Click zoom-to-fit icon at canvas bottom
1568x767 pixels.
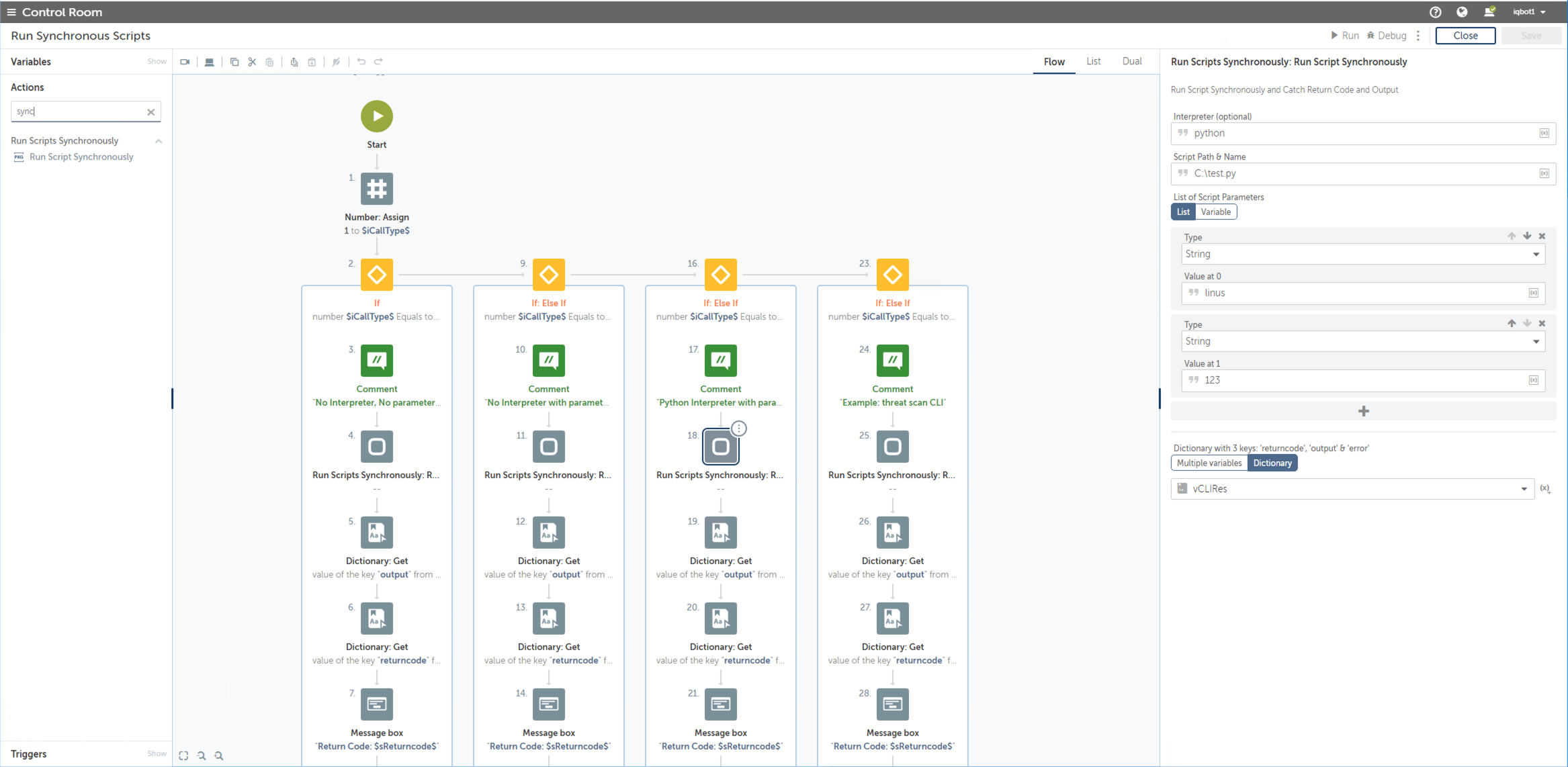point(183,756)
